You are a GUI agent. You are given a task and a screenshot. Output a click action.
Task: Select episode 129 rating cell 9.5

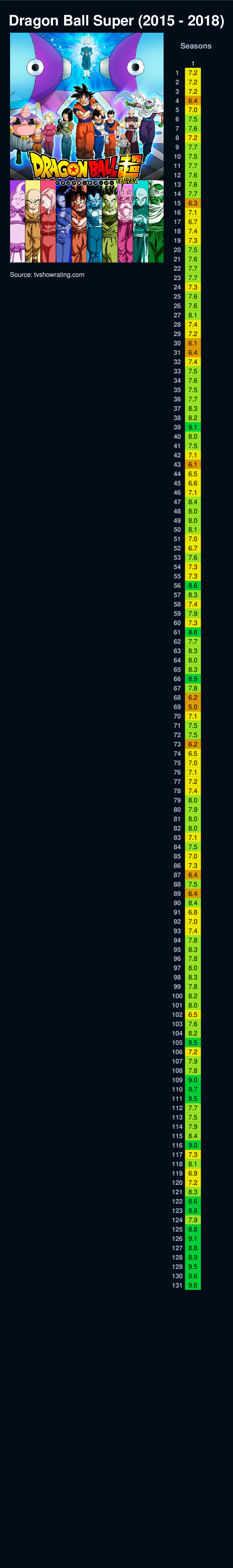(x=193, y=1266)
